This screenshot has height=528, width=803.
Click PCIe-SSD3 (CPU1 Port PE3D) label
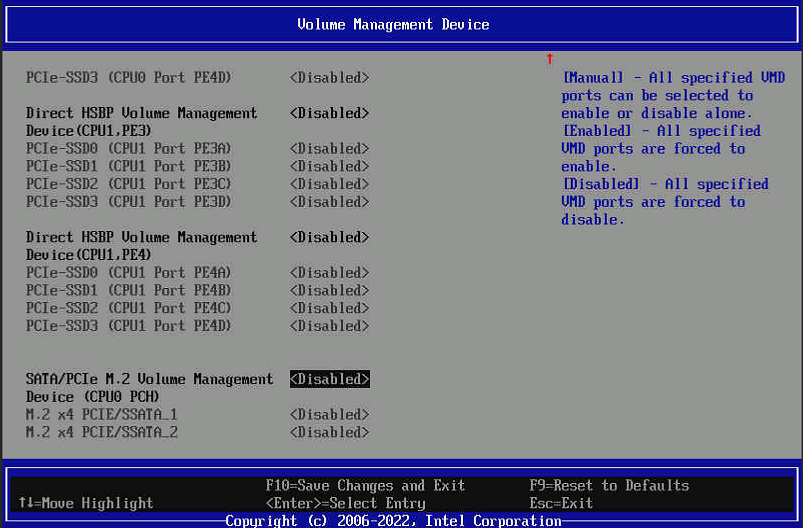click(x=129, y=202)
